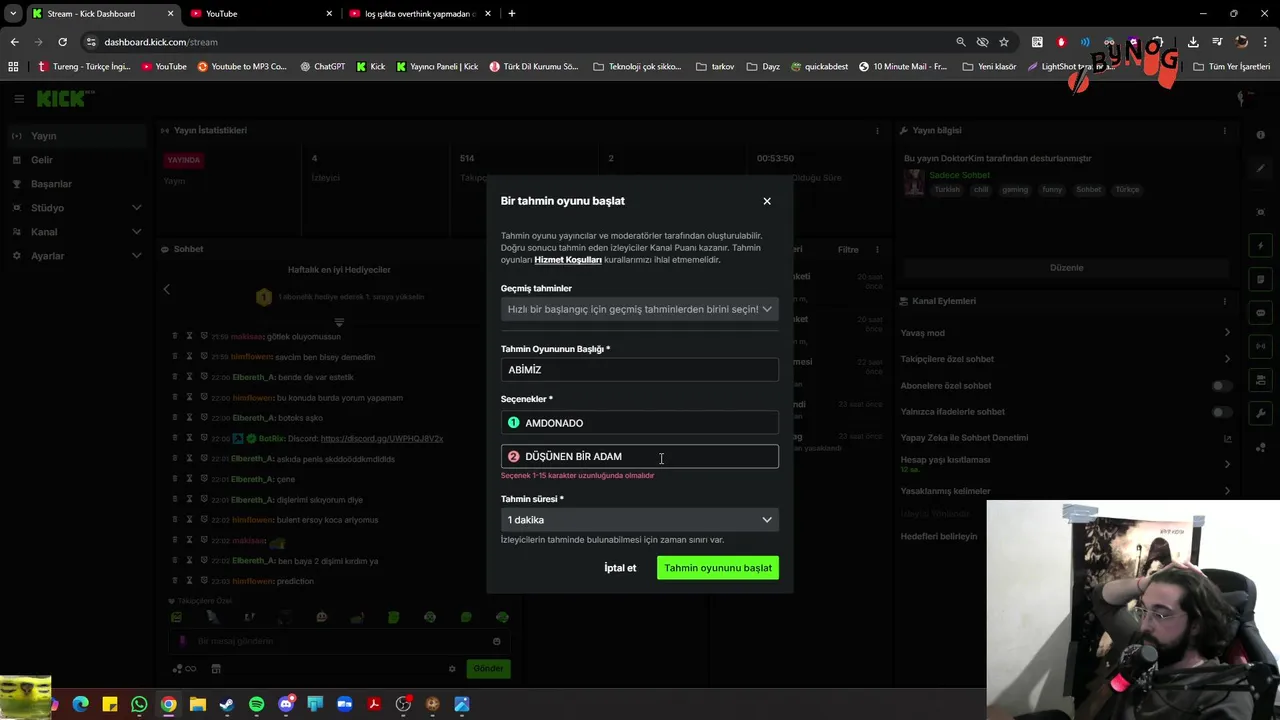The height and width of the screenshot is (720, 1280).
Task: Open the Kanal Eylemleri options menu
Action: point(1224,301)
